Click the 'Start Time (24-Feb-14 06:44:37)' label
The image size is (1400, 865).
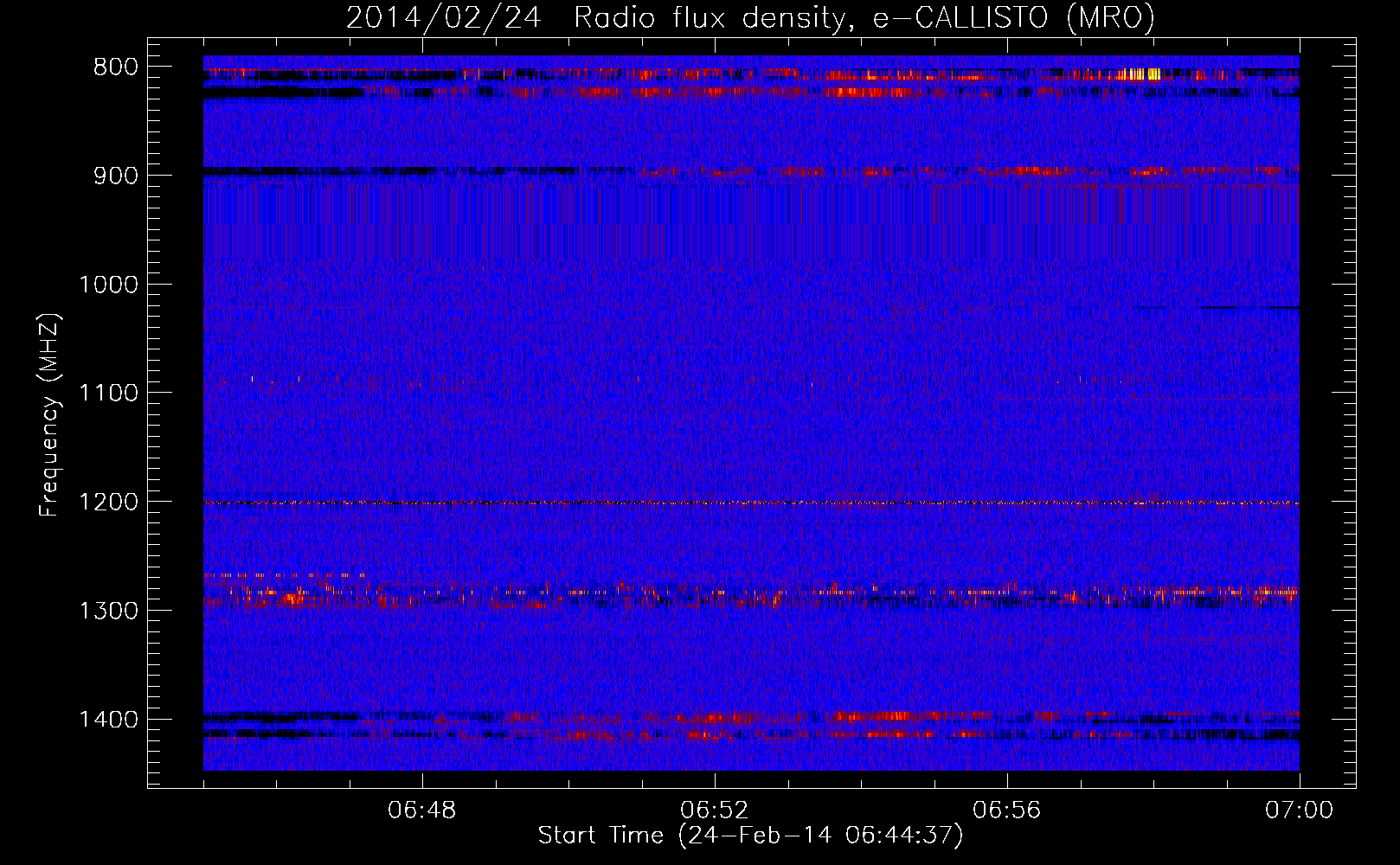point(750,835)
